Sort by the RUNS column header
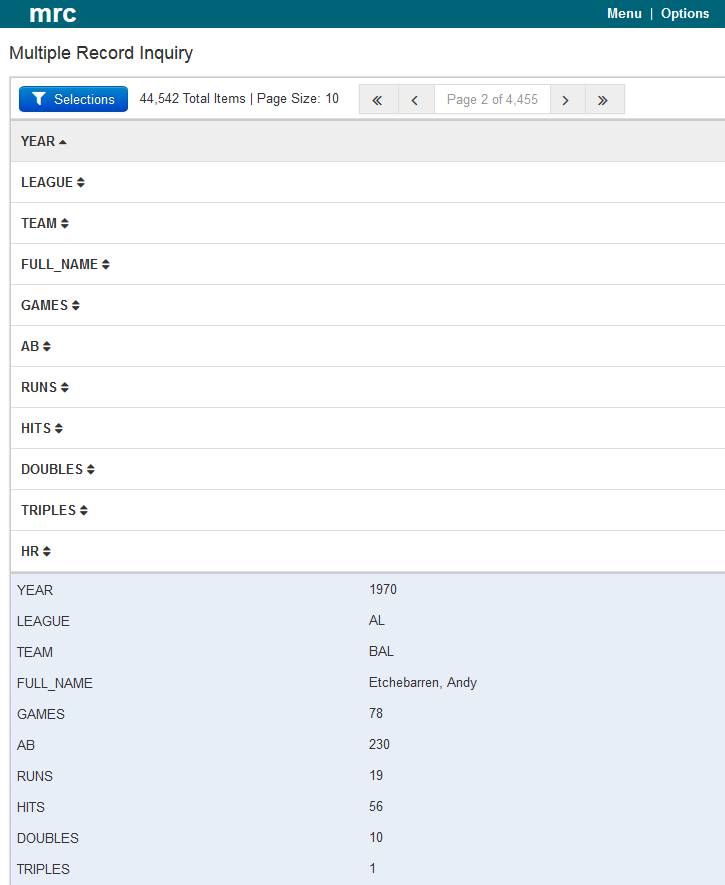 [45, 387]
